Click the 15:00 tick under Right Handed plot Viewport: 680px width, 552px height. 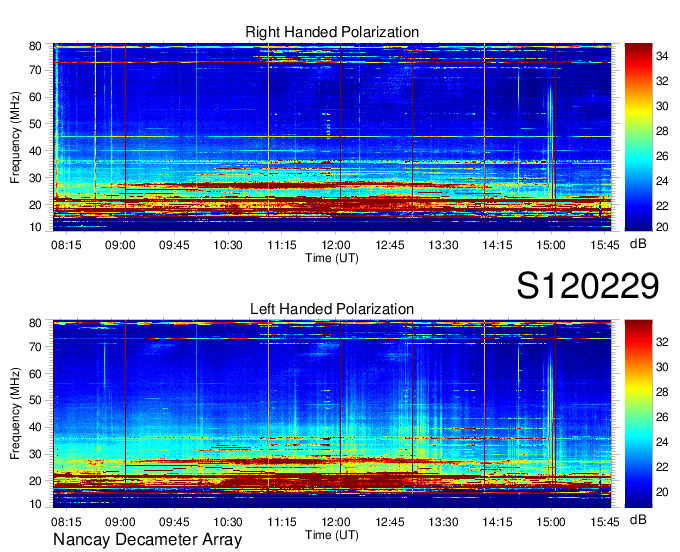(551, 245)
